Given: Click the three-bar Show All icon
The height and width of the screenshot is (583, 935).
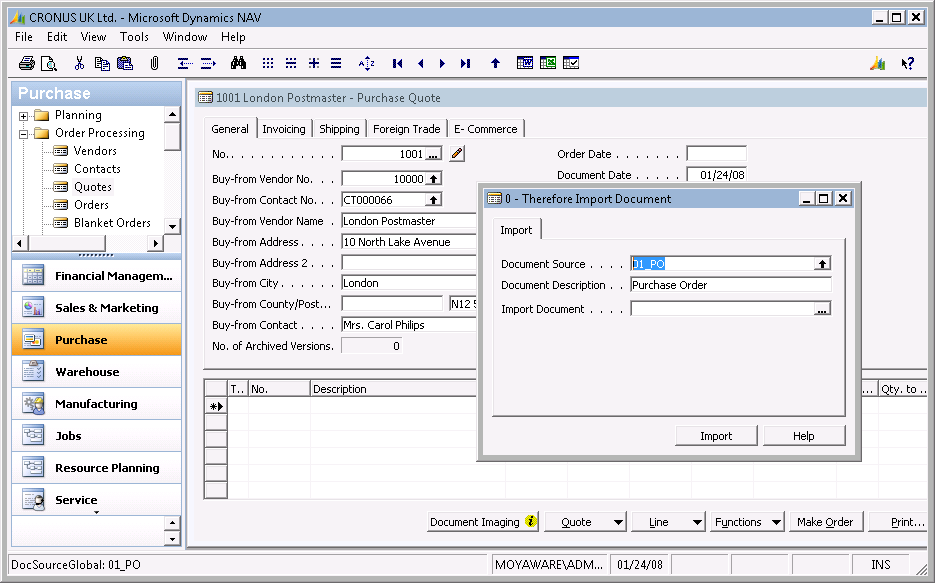Looking at the screenshot, I should point(336,63).
